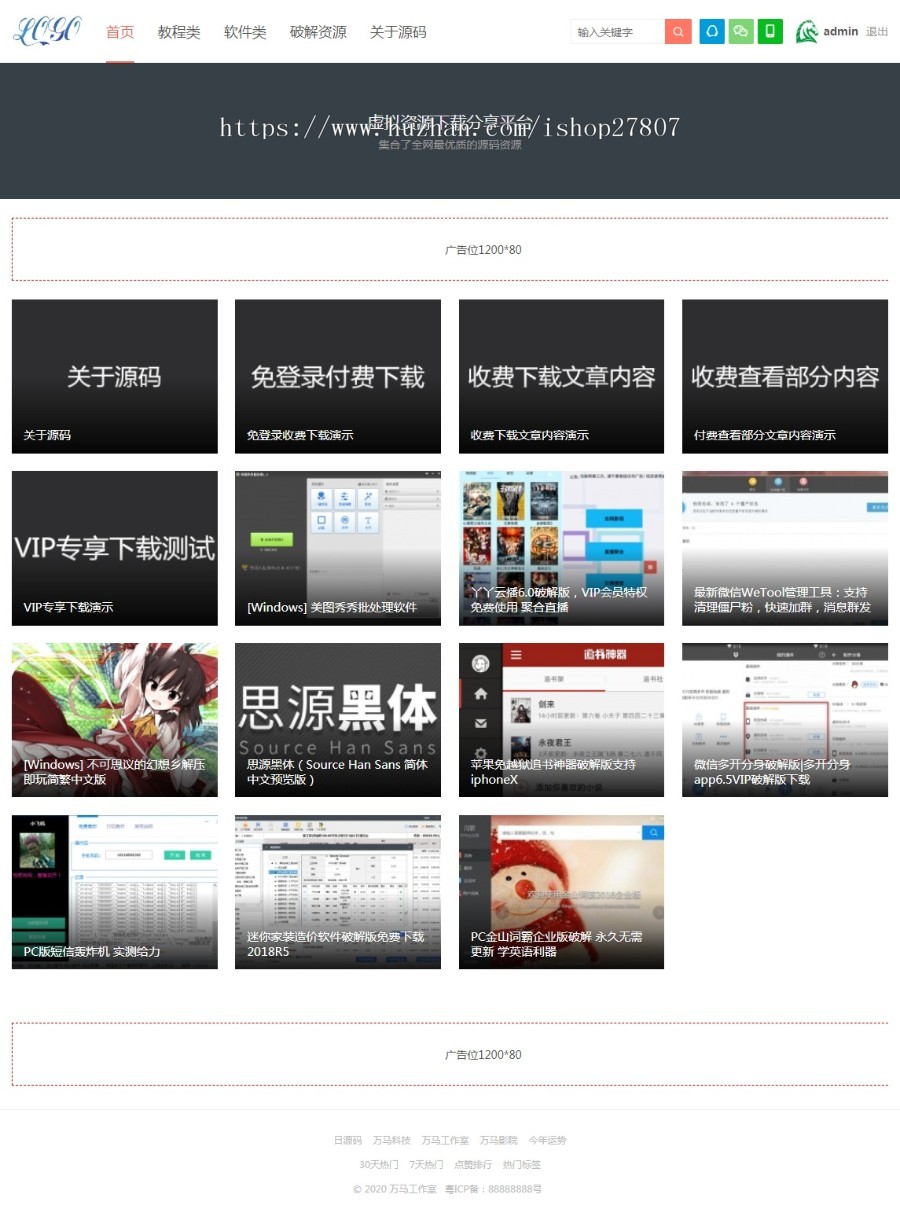The image size is (900, 1220).
Task: Click the 万马影院 footer link
Action: click(x=498, y=1140)
